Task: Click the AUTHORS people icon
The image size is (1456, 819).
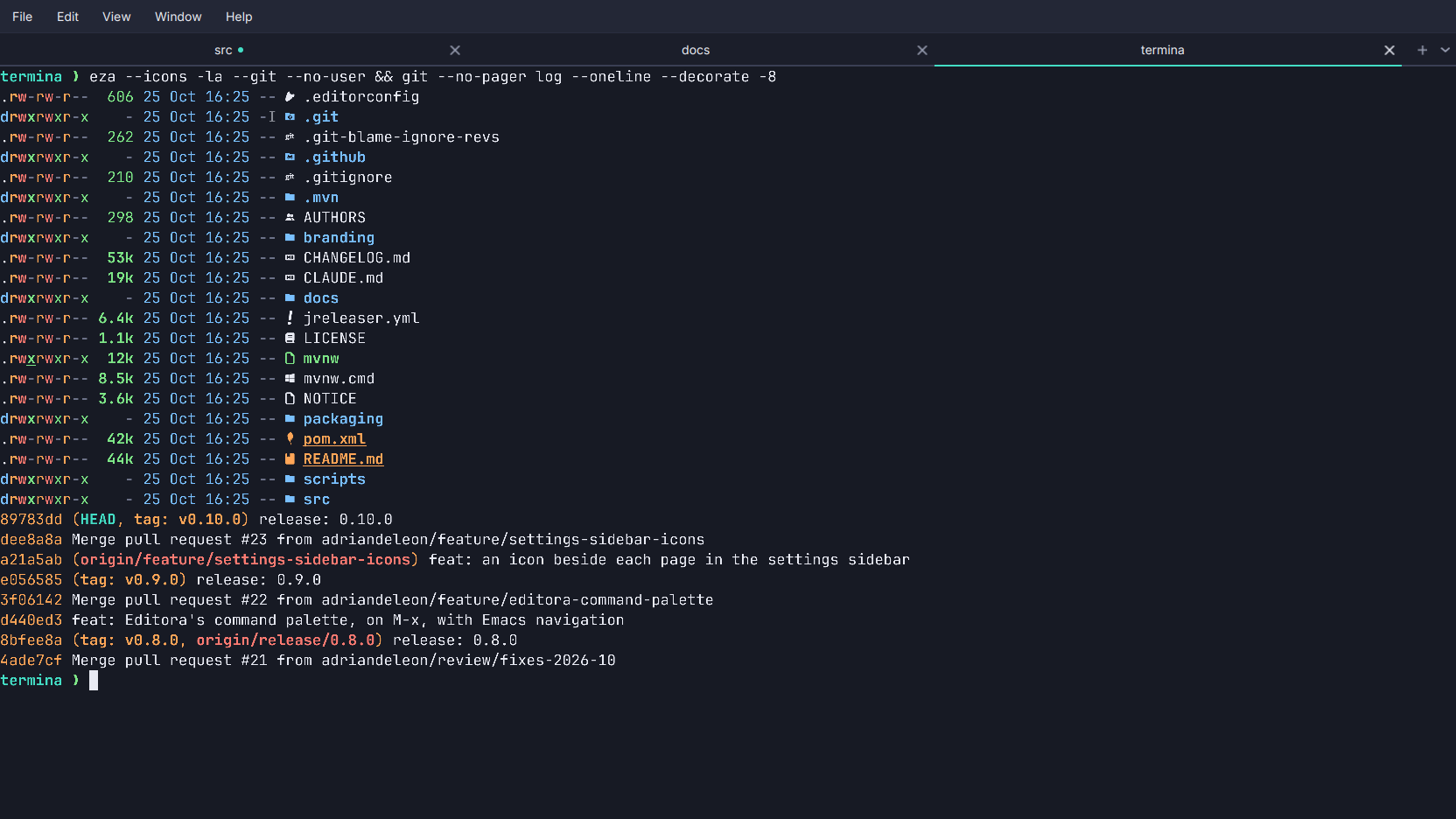Action: pyautogui.click(x=290, y=218)
